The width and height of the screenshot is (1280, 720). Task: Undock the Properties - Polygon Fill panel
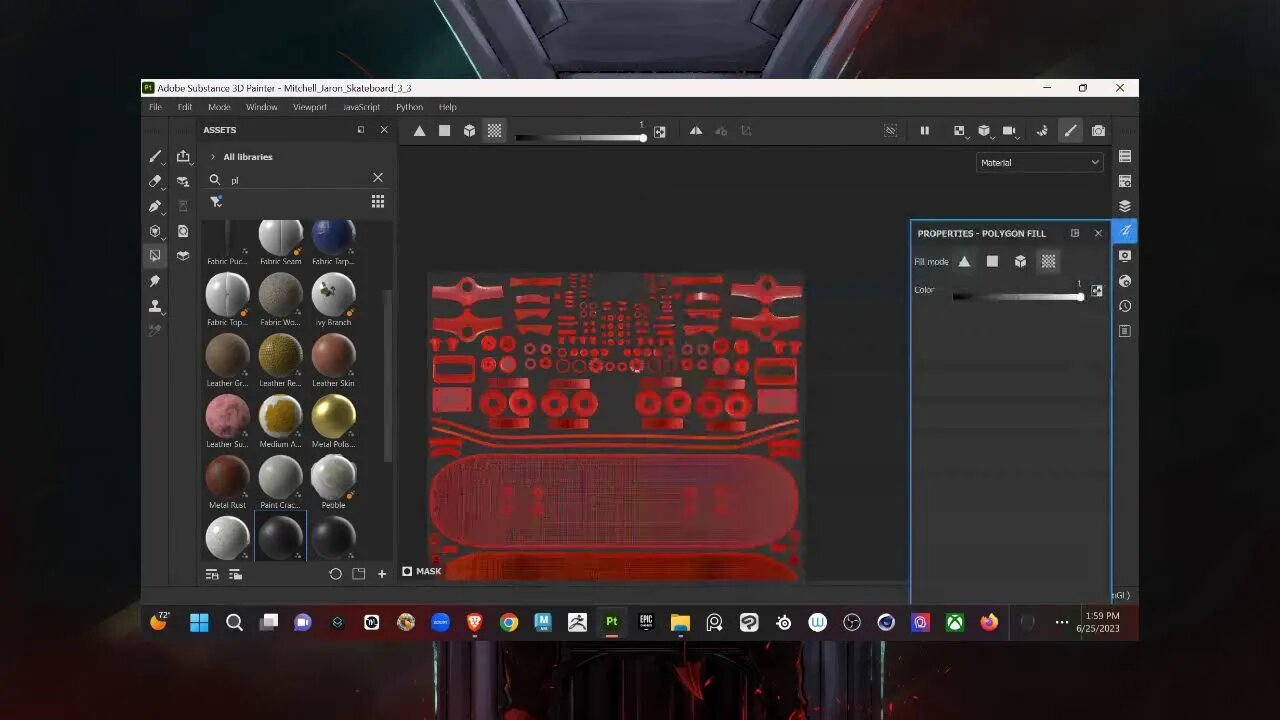(1075, 233)
